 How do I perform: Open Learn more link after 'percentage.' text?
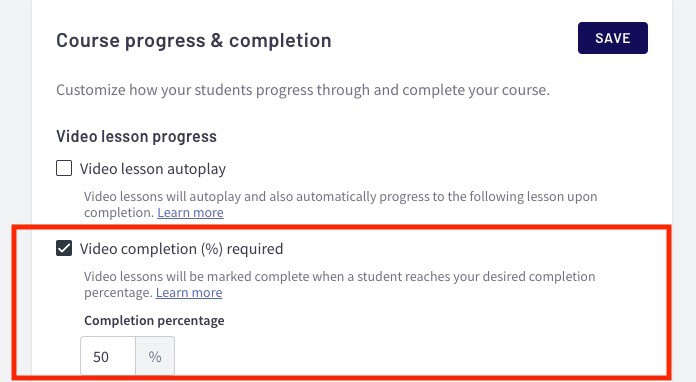click(189, 293)
